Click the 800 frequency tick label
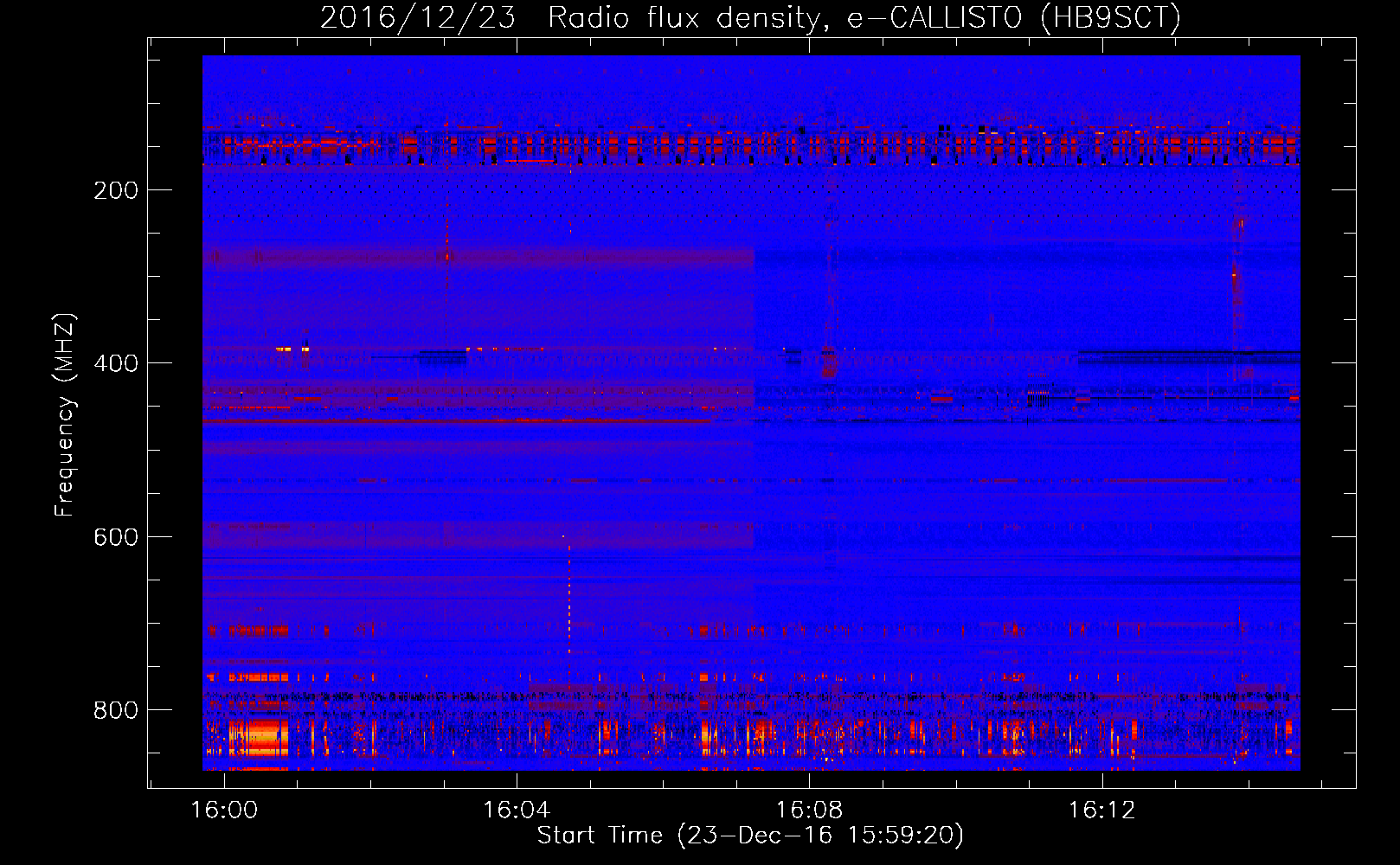The height and width of the screenshot is (865, 1400). click(116, 710)
